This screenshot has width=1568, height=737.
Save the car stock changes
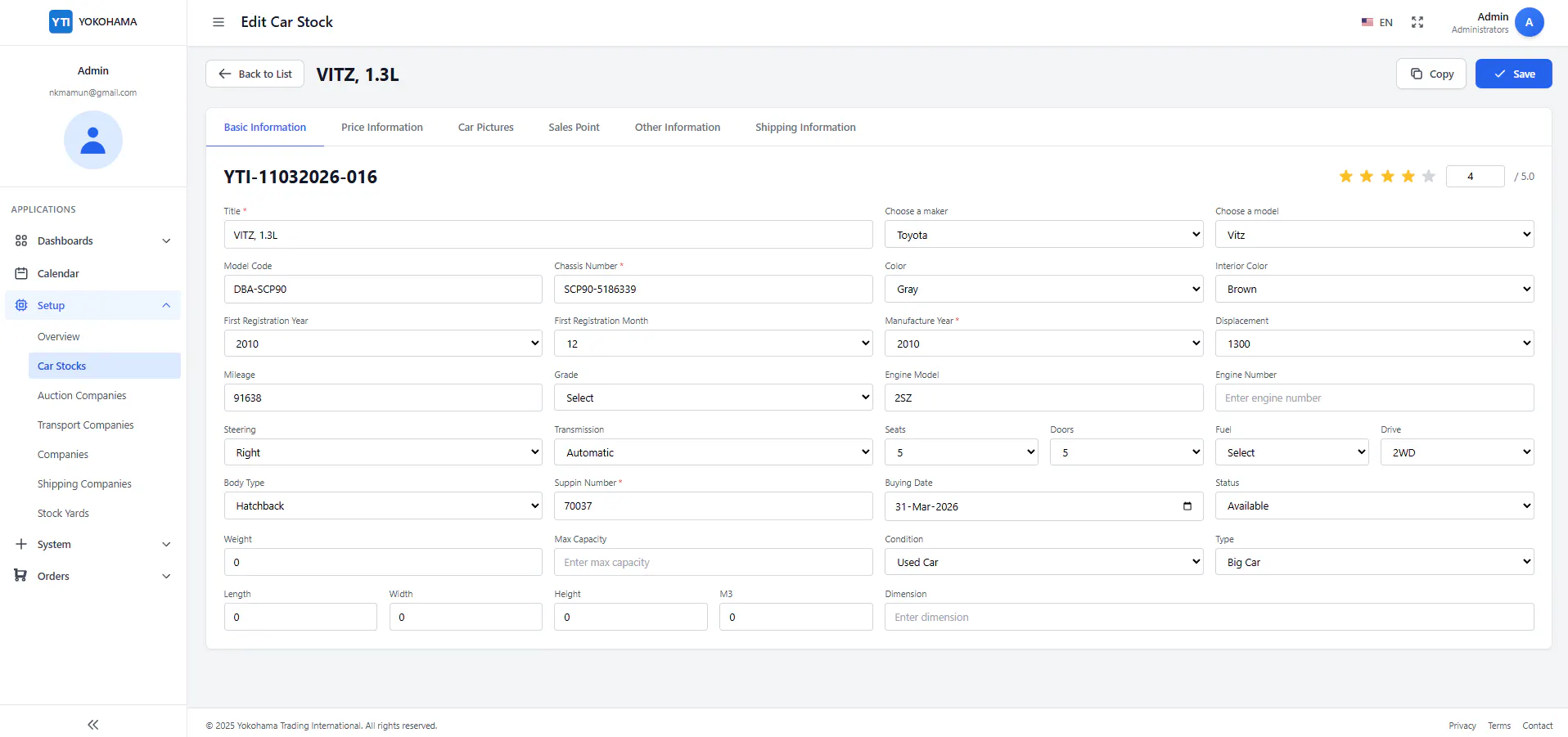coord(1513,74)
